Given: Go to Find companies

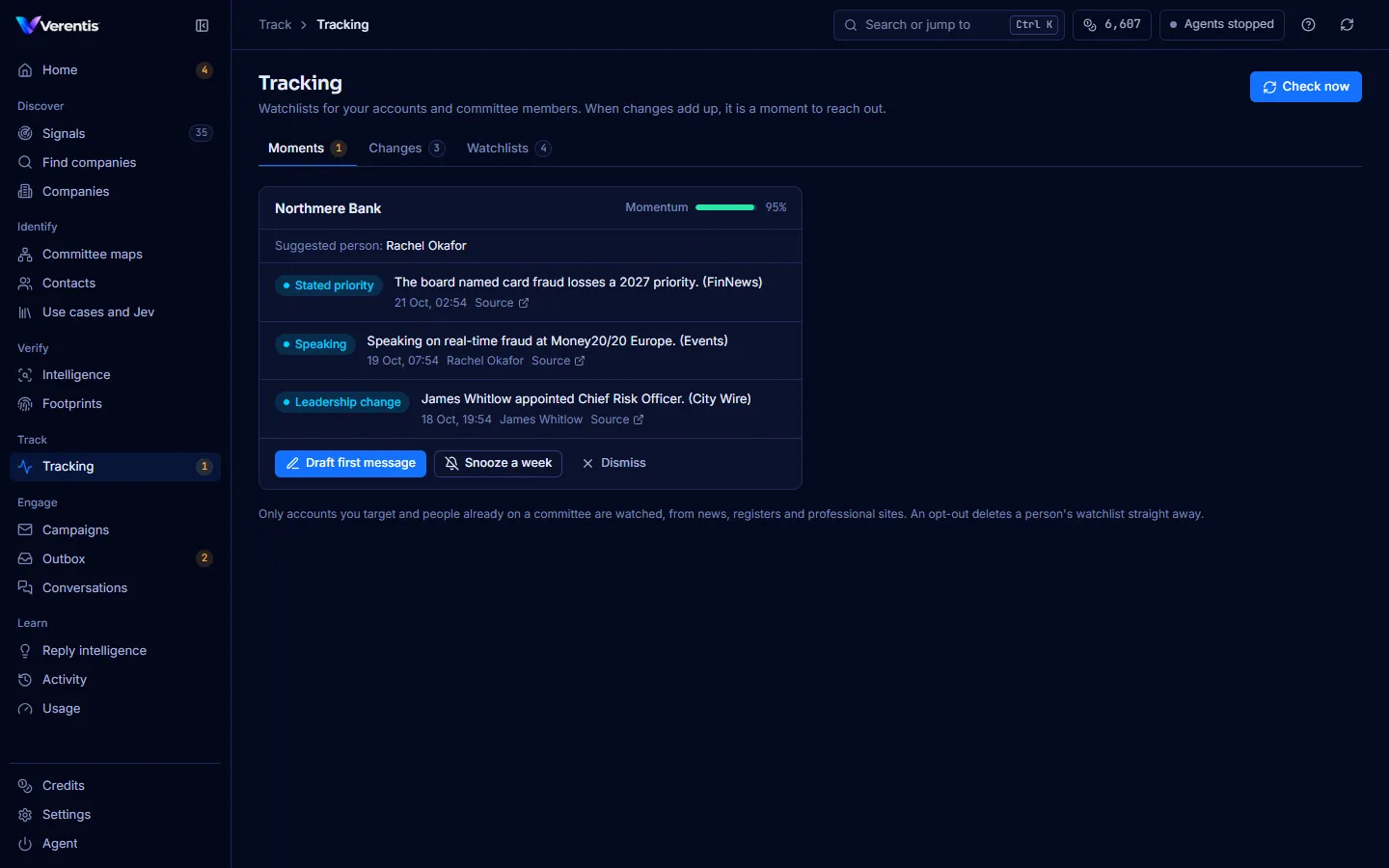Looking at the screenshot, I should coord(115,162).
